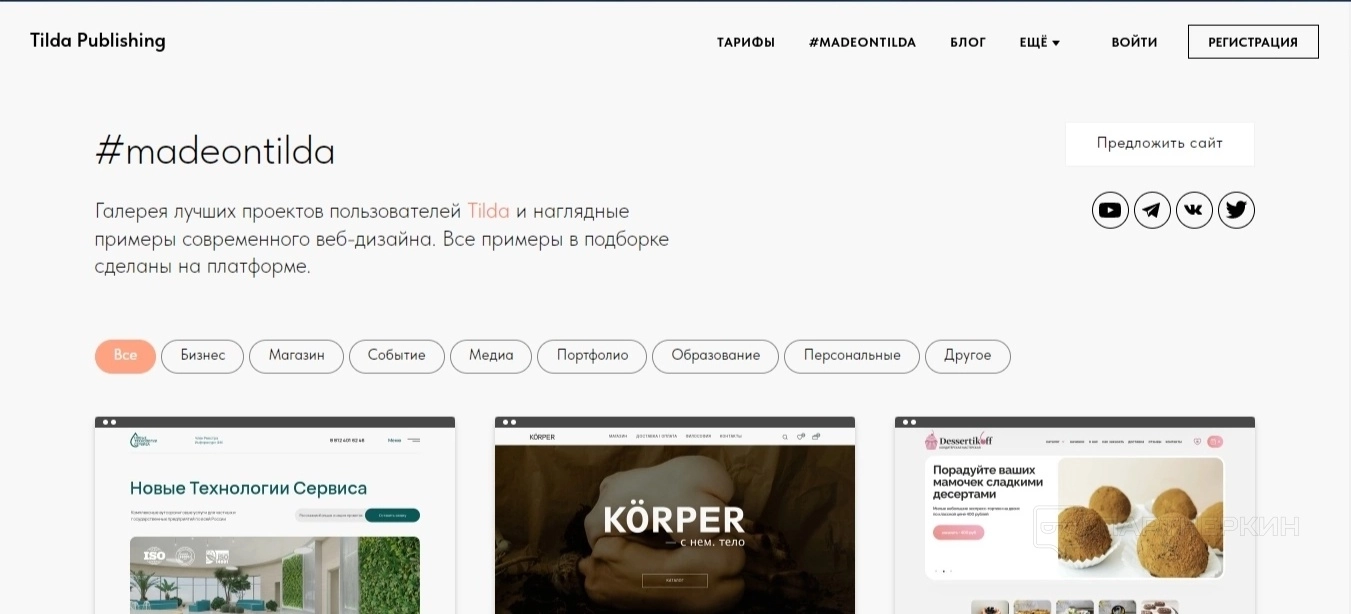This screenshot has width=1351, height=614.
Task: Select the Все filter
Action: [x=125, y=356]
